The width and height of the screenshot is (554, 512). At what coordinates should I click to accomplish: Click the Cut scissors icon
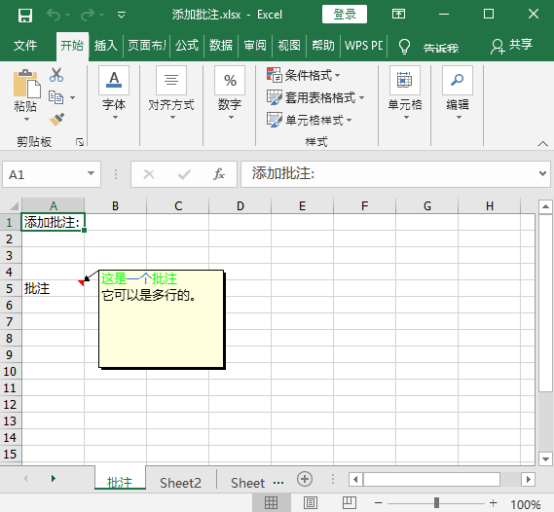point(57,75)
